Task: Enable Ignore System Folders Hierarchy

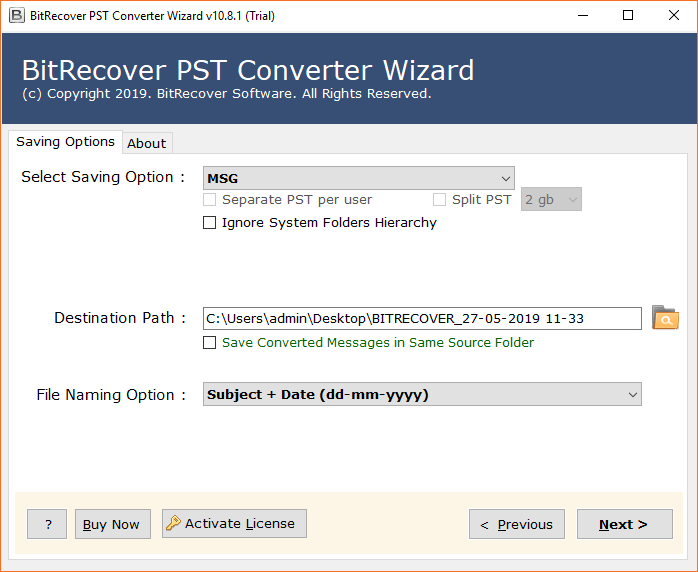Action: (x=209, y=223)
